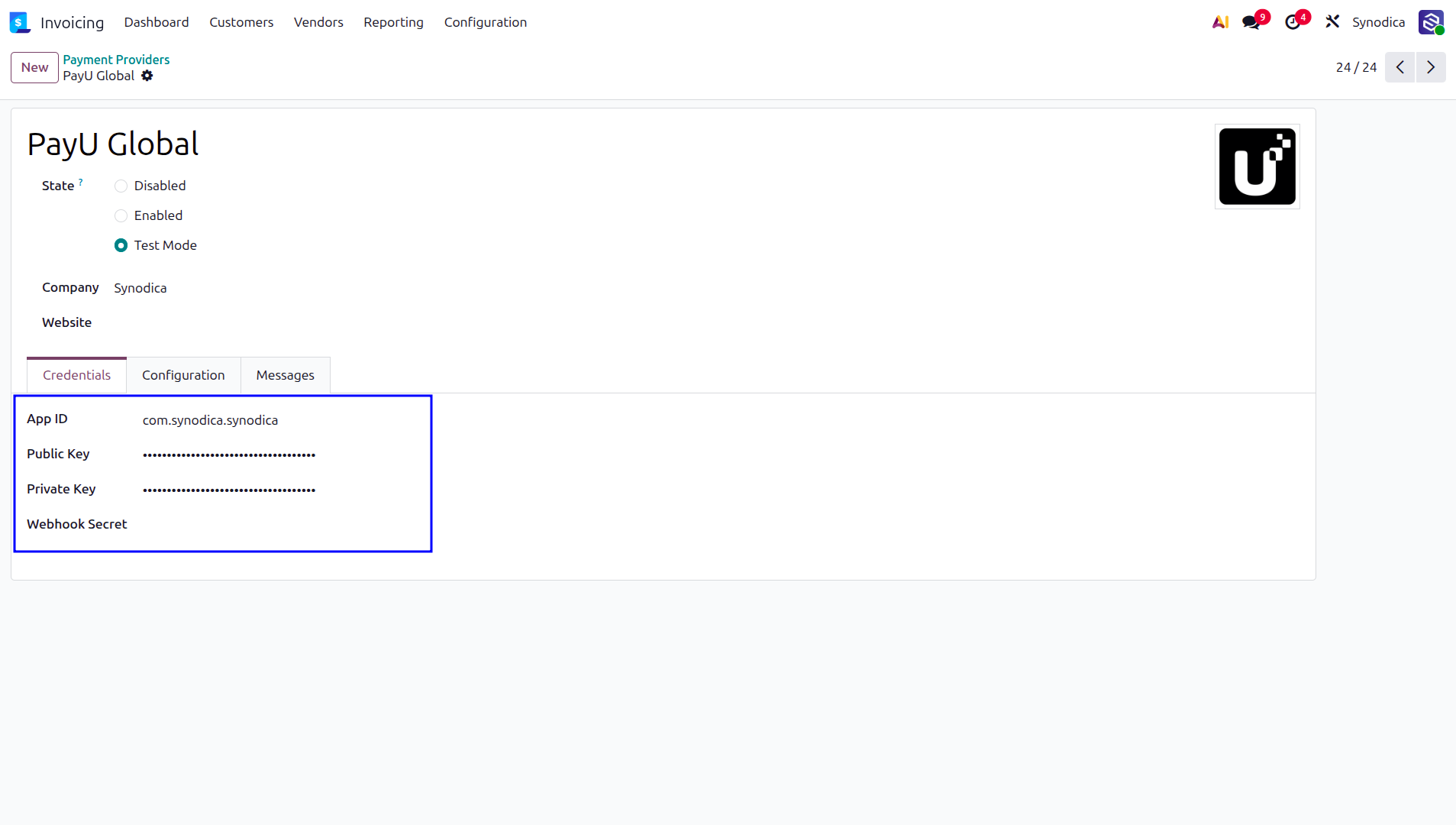1456x825 pixels.
Task: Open the gear actions menu beside PayU Global
Action: click(147, 76)
